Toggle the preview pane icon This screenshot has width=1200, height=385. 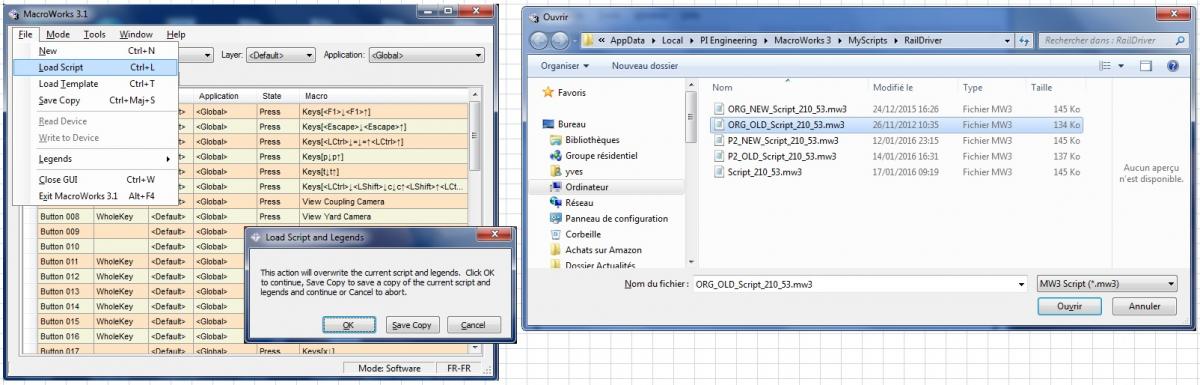[1147, 66]
